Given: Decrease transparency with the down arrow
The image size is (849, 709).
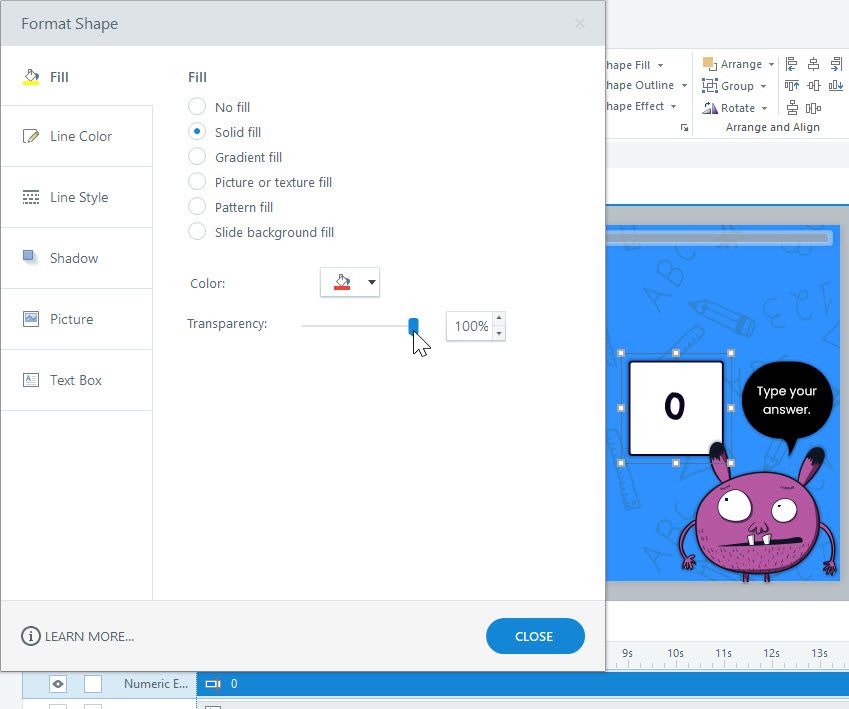Looking at the screenshot, I should click(x=499, y=334).
